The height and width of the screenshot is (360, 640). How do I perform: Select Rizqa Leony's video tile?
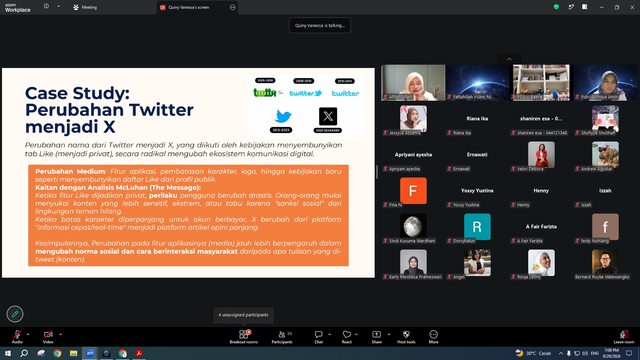(x=541, y=263)
